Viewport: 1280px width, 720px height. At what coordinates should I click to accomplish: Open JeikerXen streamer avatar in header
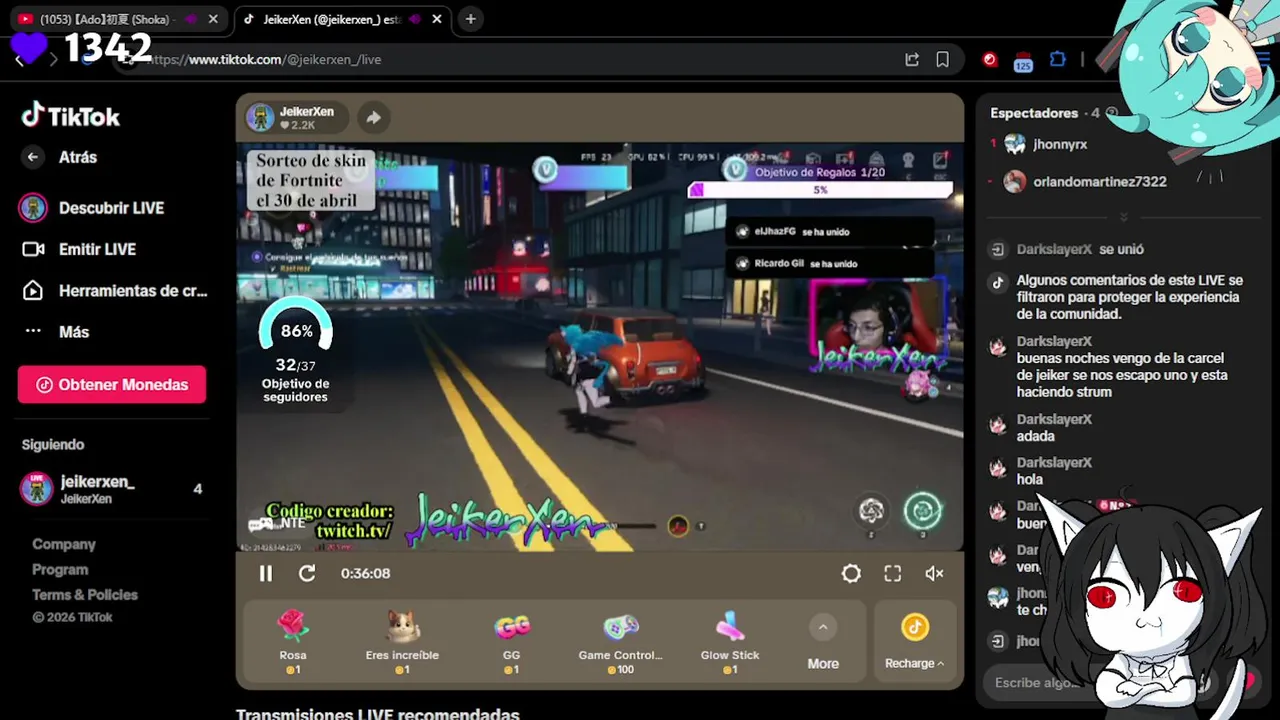pyautogui.click(x=261, y=117)
